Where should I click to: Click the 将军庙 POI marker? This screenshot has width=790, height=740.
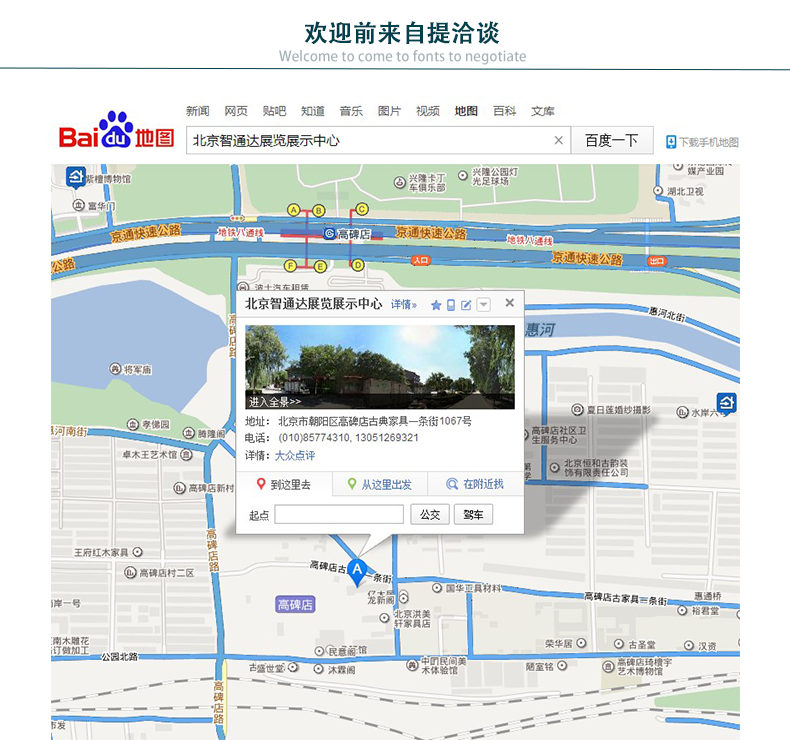click(x=115, y=369)
